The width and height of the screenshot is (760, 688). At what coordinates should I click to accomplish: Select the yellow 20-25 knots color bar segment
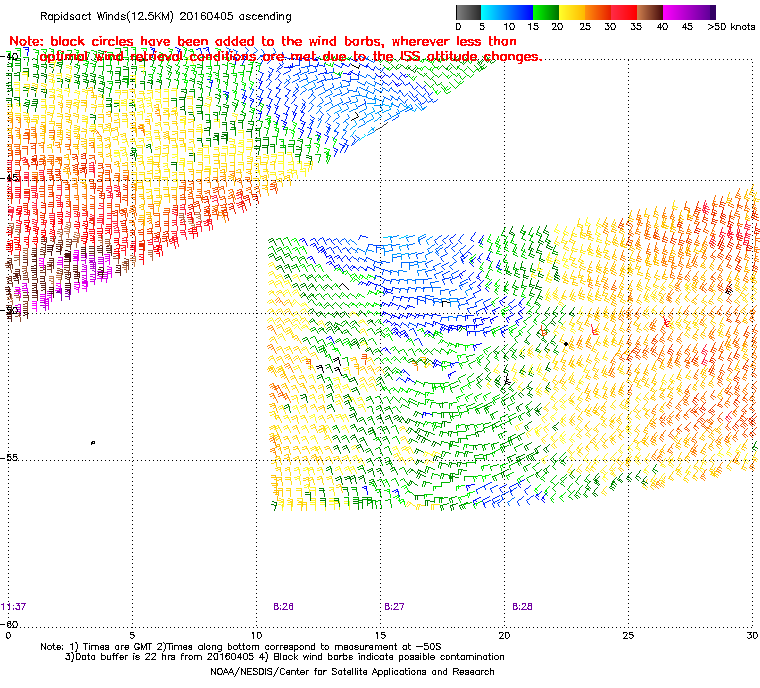tap(572, 12)
